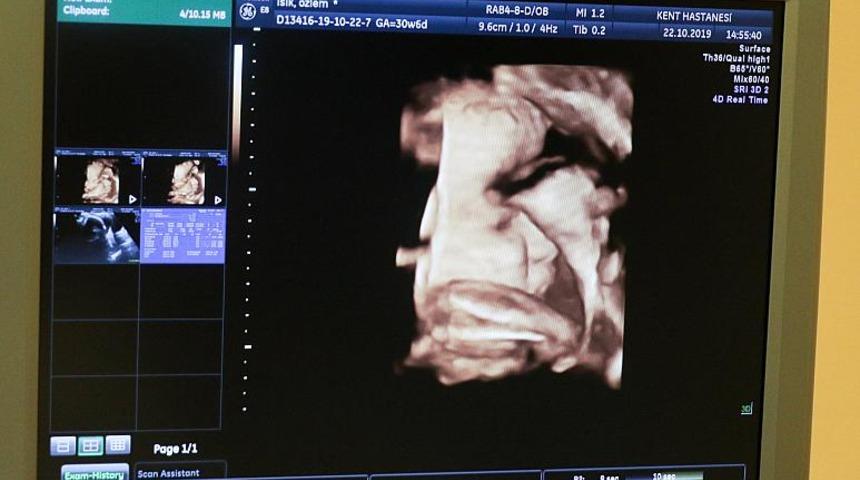Choose the dense grid clipboard layout icon
The image size is (860, 480).
pos(118,445)
